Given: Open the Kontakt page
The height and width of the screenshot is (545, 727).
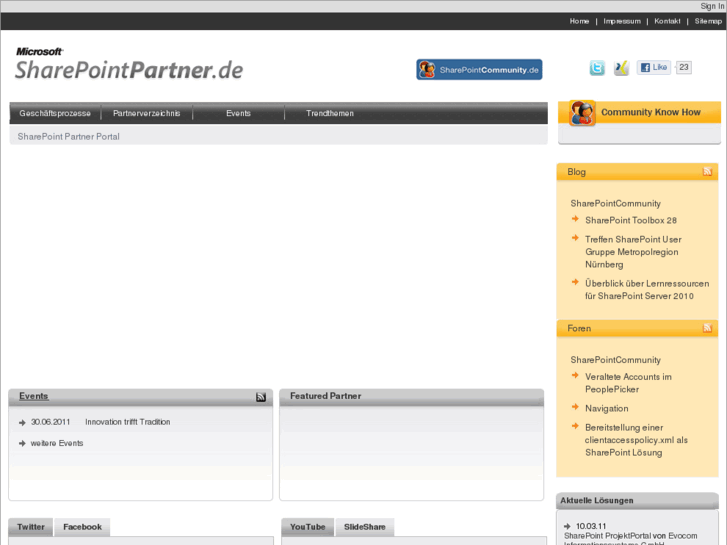Looking at the screenshot, I should (667, 21).
